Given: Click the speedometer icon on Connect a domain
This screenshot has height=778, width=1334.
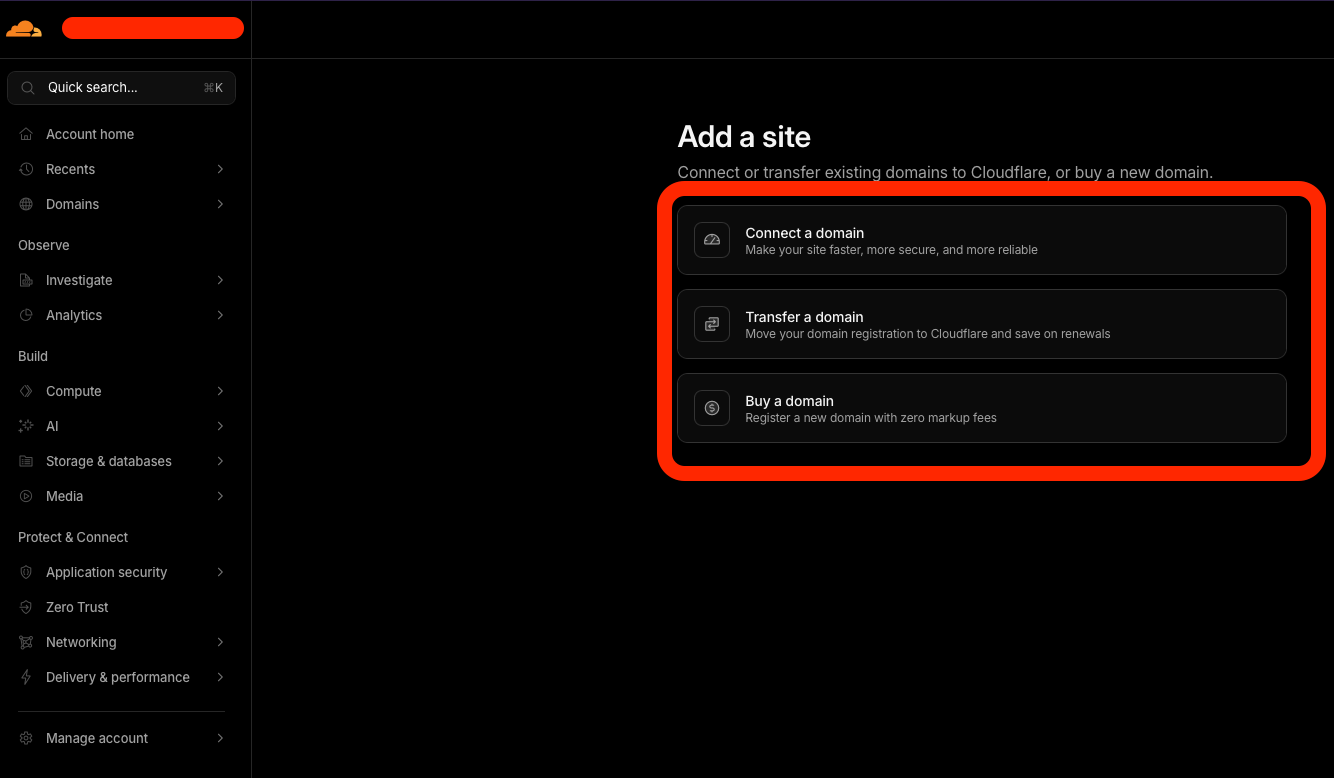Looking at the screenshot, I should [x=712, y=240].
